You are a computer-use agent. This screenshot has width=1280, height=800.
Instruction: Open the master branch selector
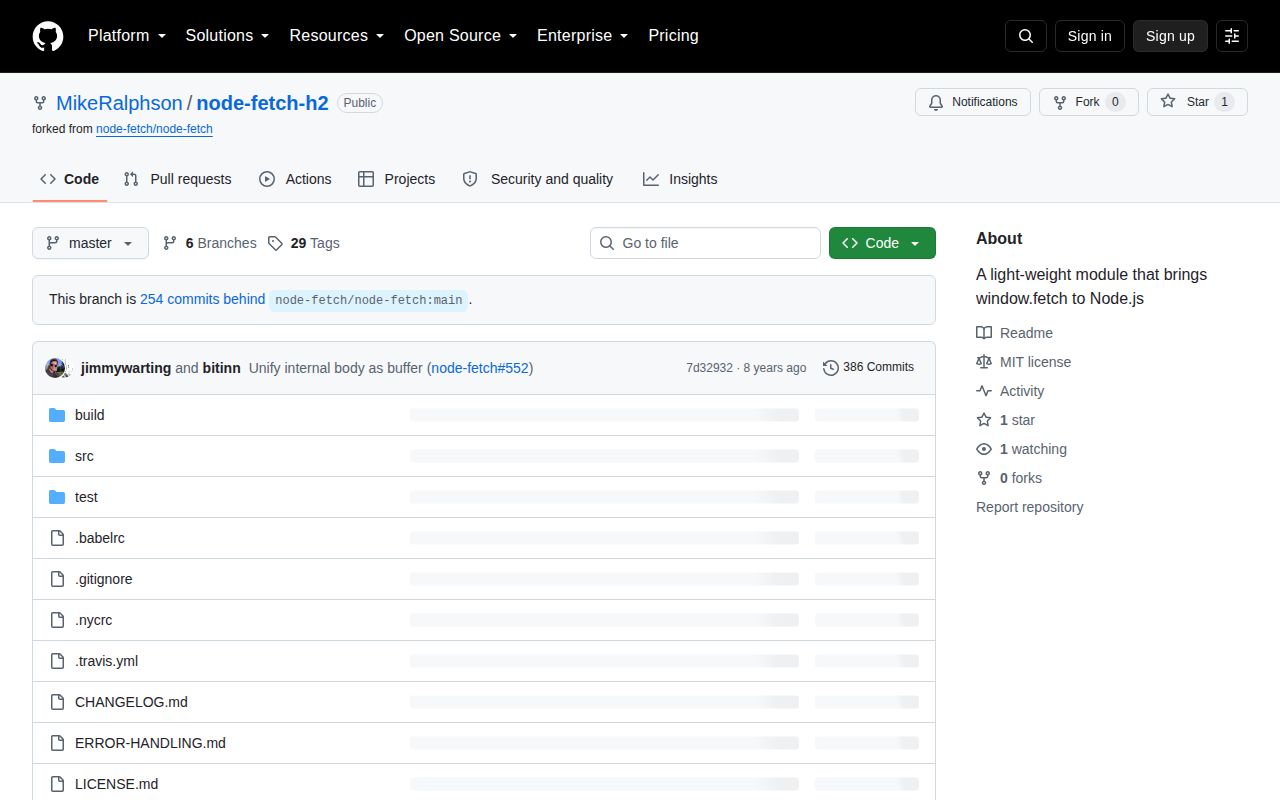[x=90, y=243]
